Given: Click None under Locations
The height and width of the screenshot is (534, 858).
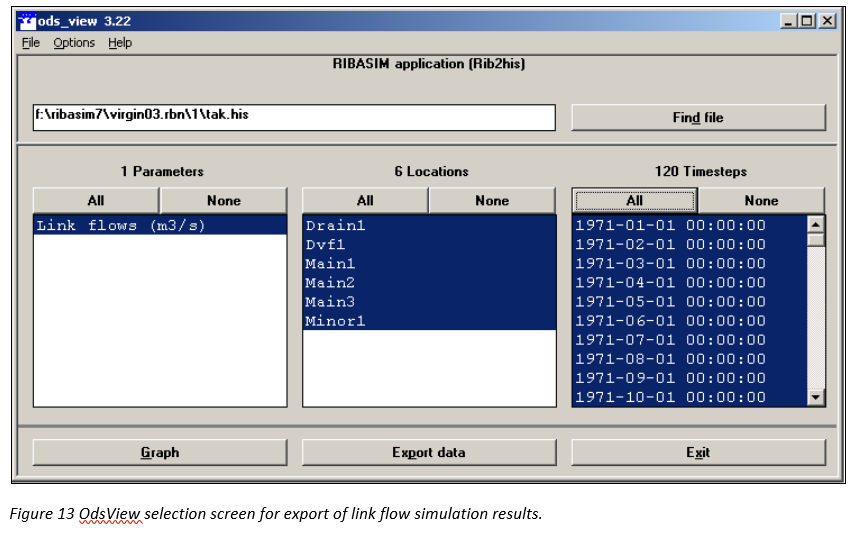Looking at the screenshot, I should tap(492, 201).
